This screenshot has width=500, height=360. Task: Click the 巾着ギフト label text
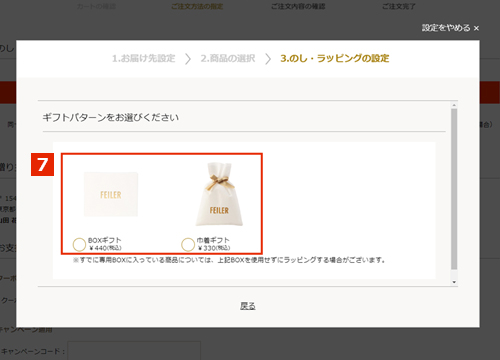click(213, 240)
